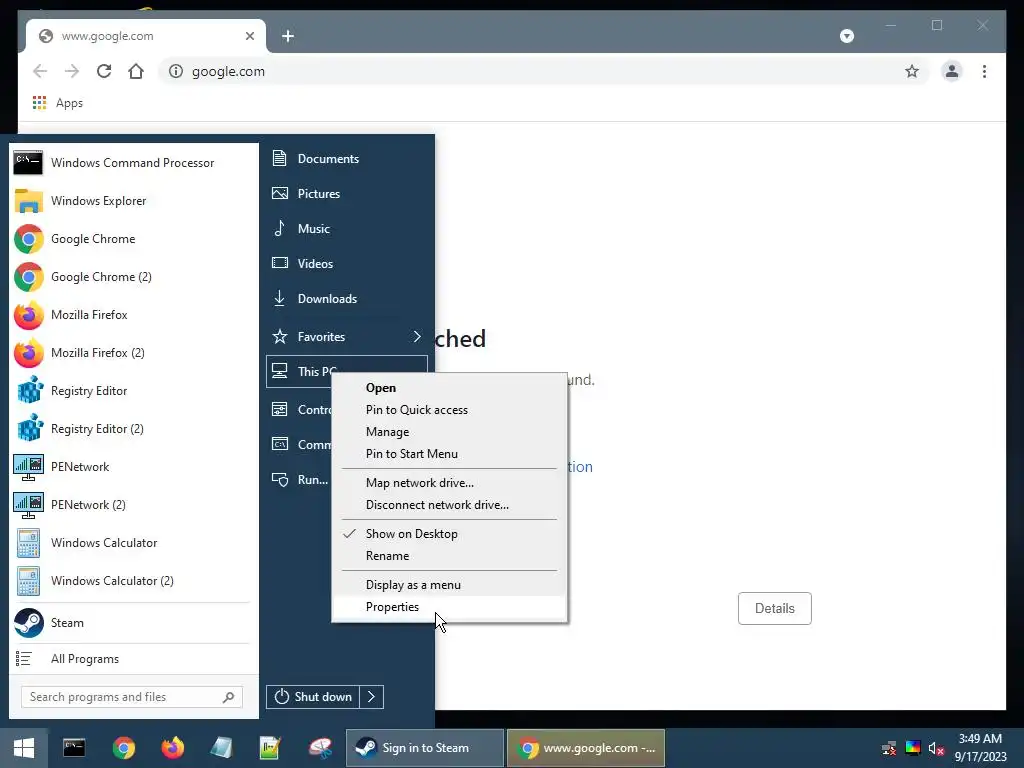Screen dimensions: 1024x768
Task: Open the network tray icon
Action: (889, 748)
